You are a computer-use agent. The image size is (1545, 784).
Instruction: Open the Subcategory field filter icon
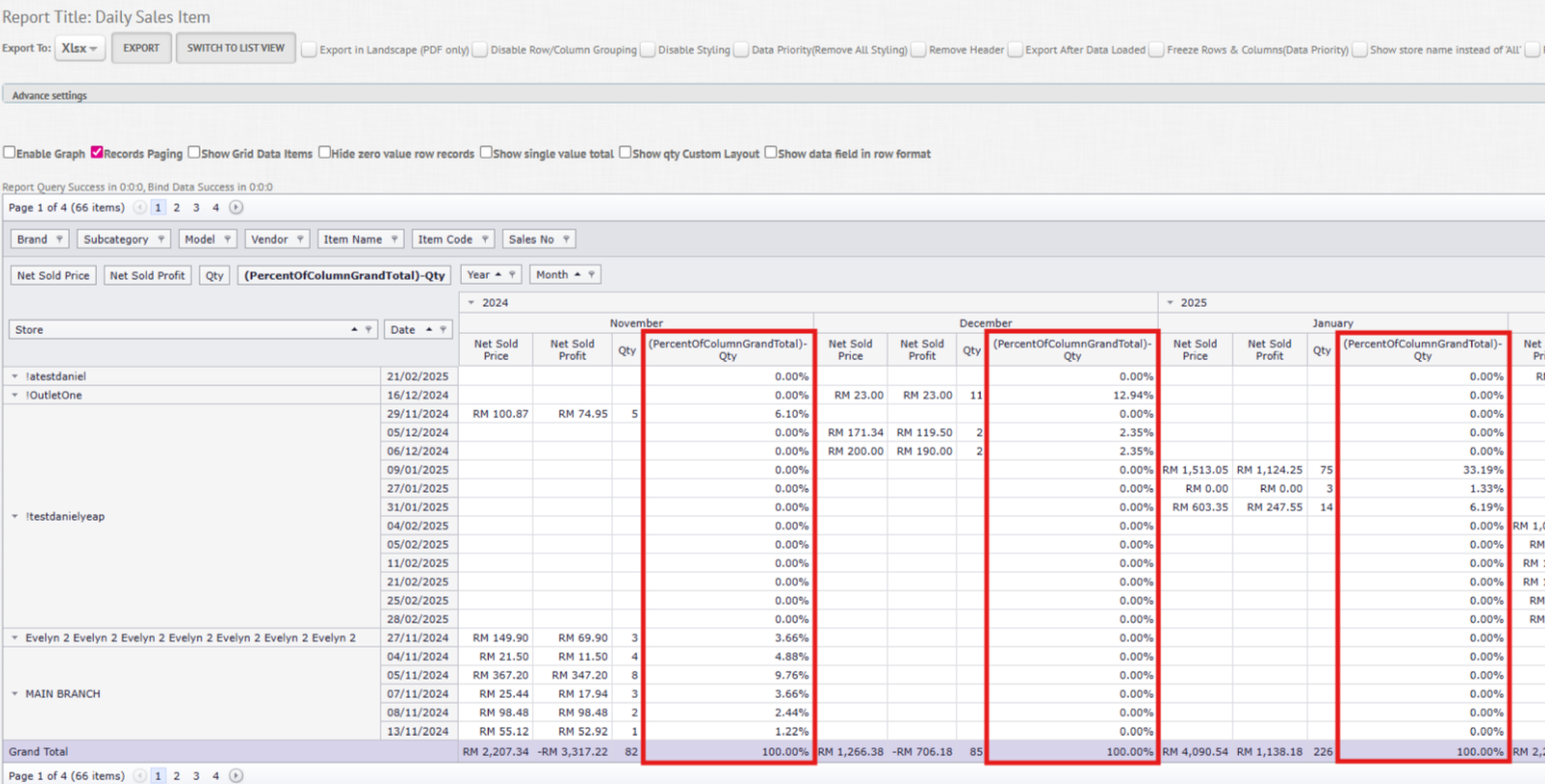click(161, 239)
